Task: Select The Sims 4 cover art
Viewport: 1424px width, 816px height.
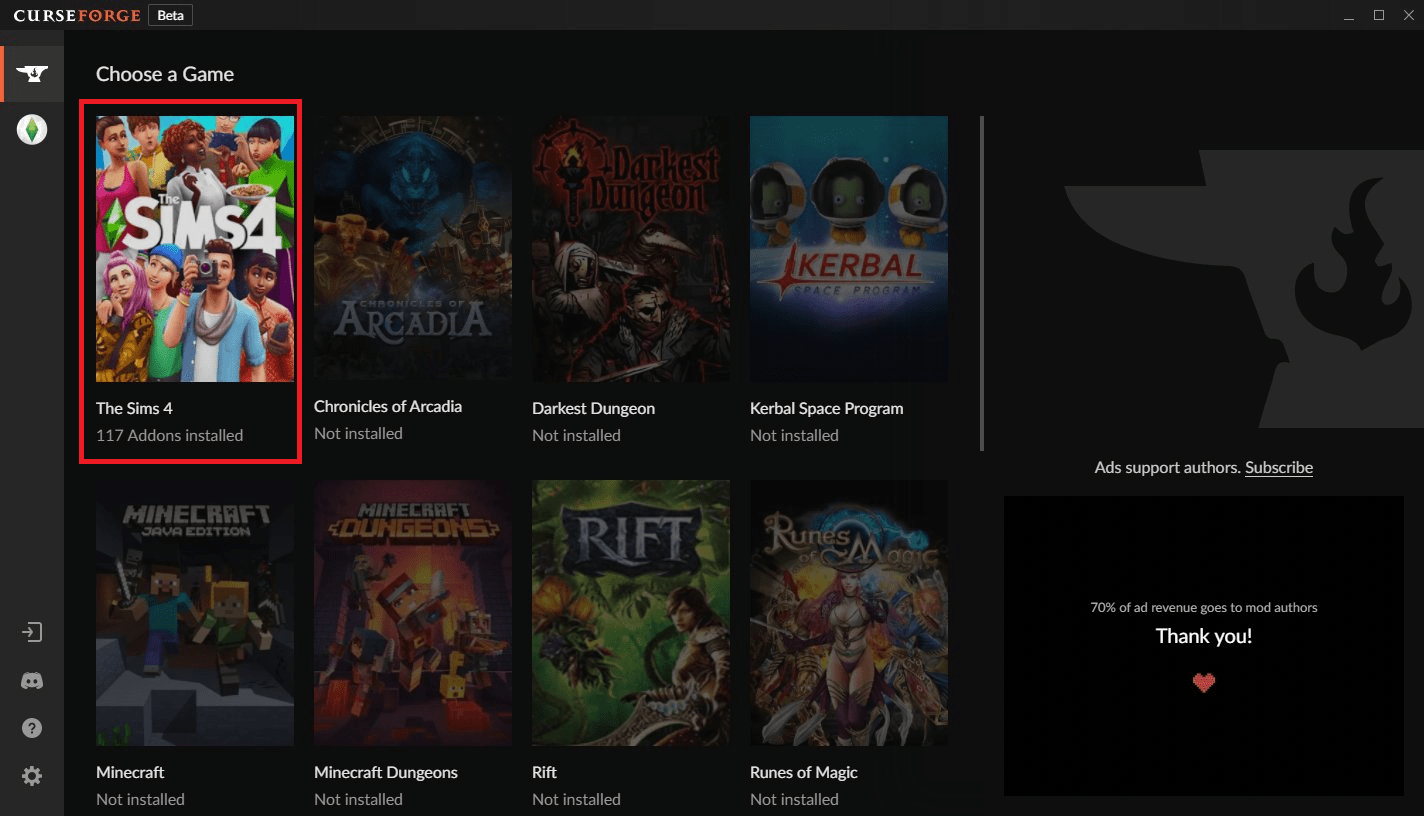Action: point(195,249)
